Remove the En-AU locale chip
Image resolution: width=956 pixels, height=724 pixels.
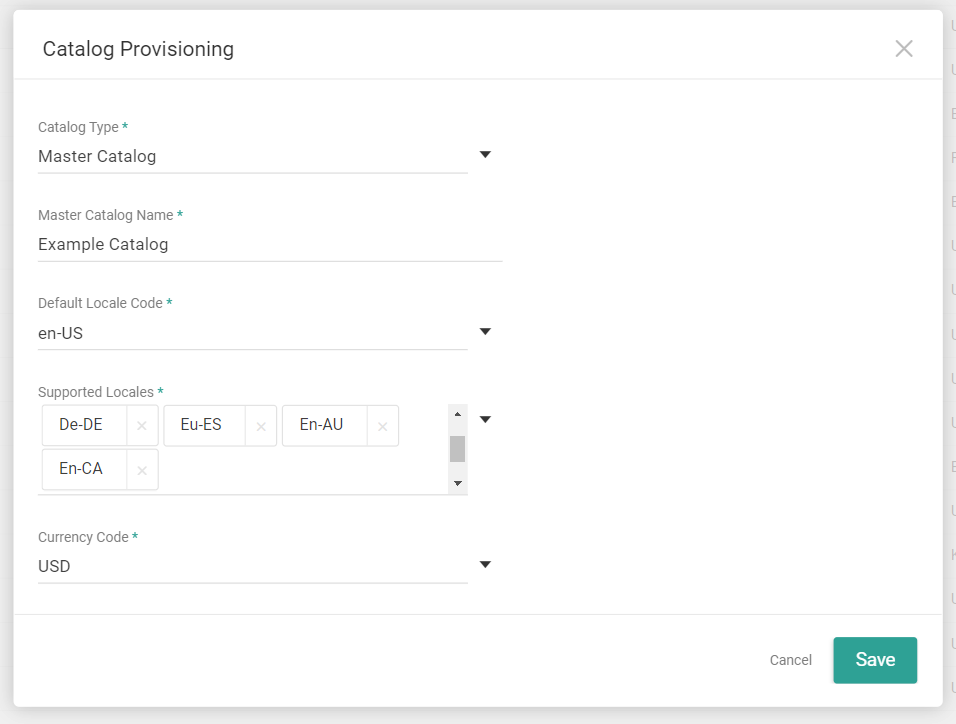click(x=382, y=425)
